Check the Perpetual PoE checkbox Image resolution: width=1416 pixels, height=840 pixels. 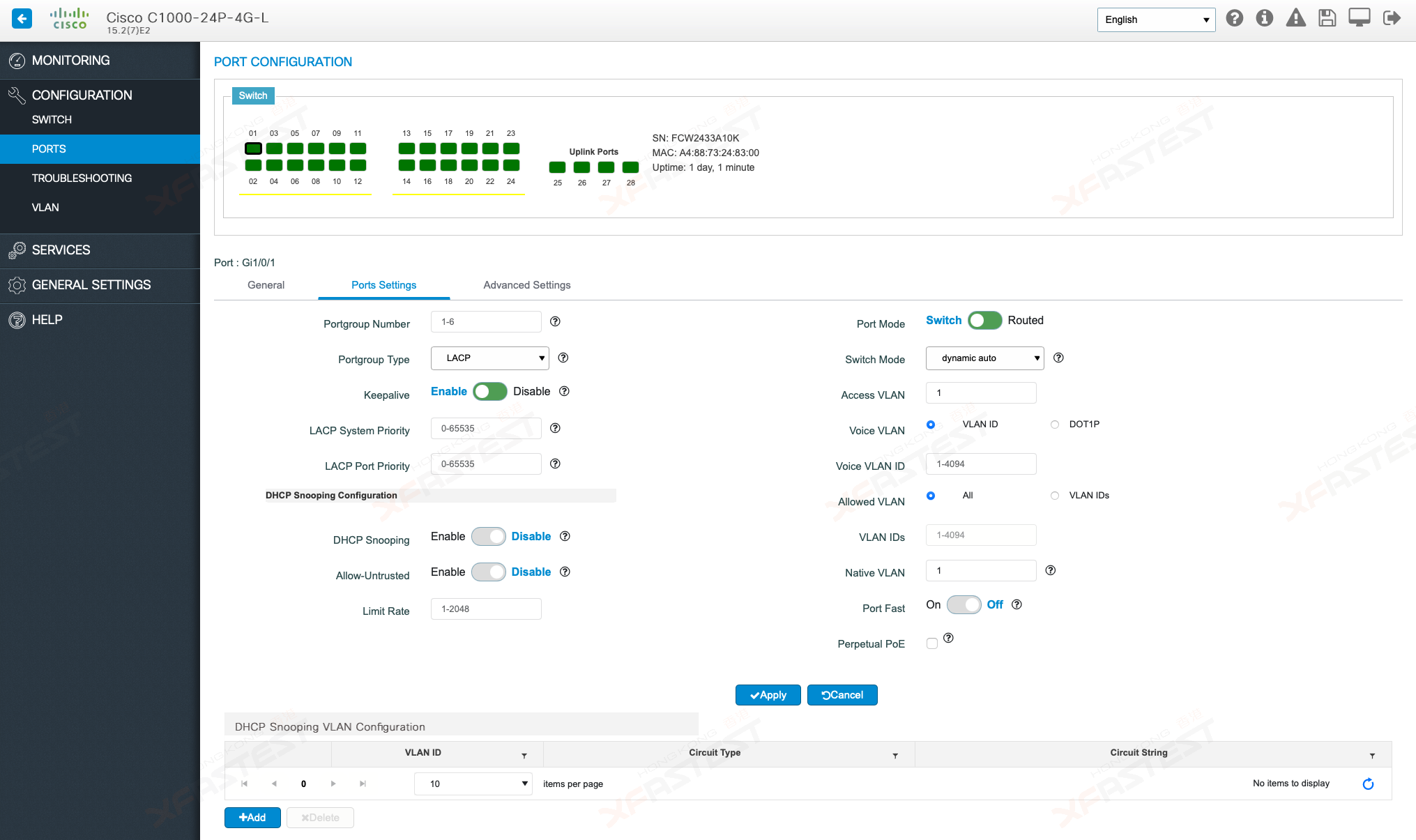[932, 643]
